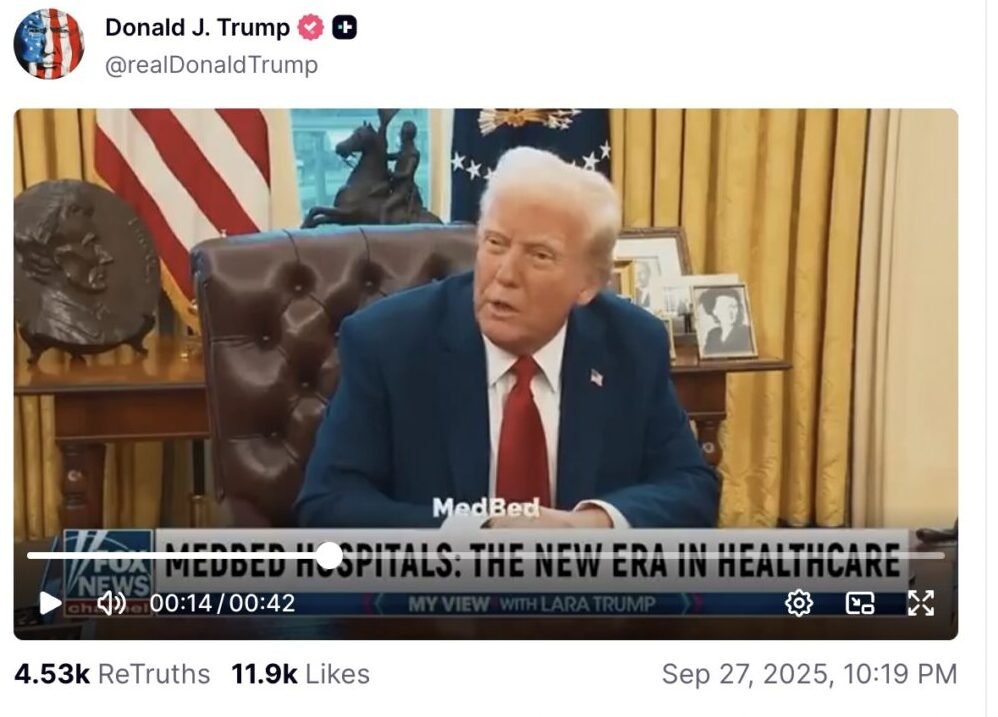Open Donald J. Trump display name
The image size is (998, 717).
(197, 27)
